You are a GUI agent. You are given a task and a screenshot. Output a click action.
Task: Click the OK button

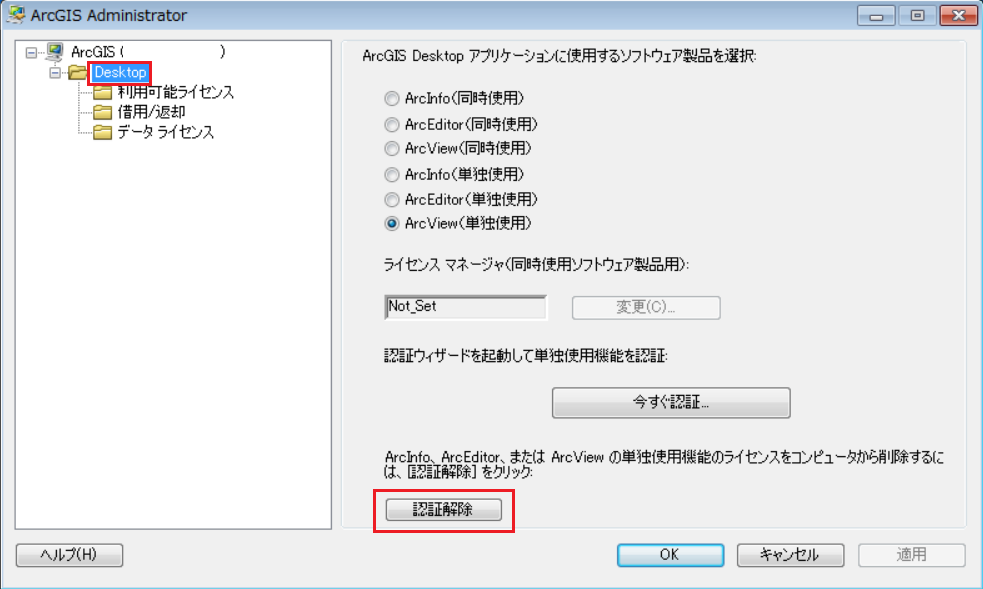click(670, 555)
